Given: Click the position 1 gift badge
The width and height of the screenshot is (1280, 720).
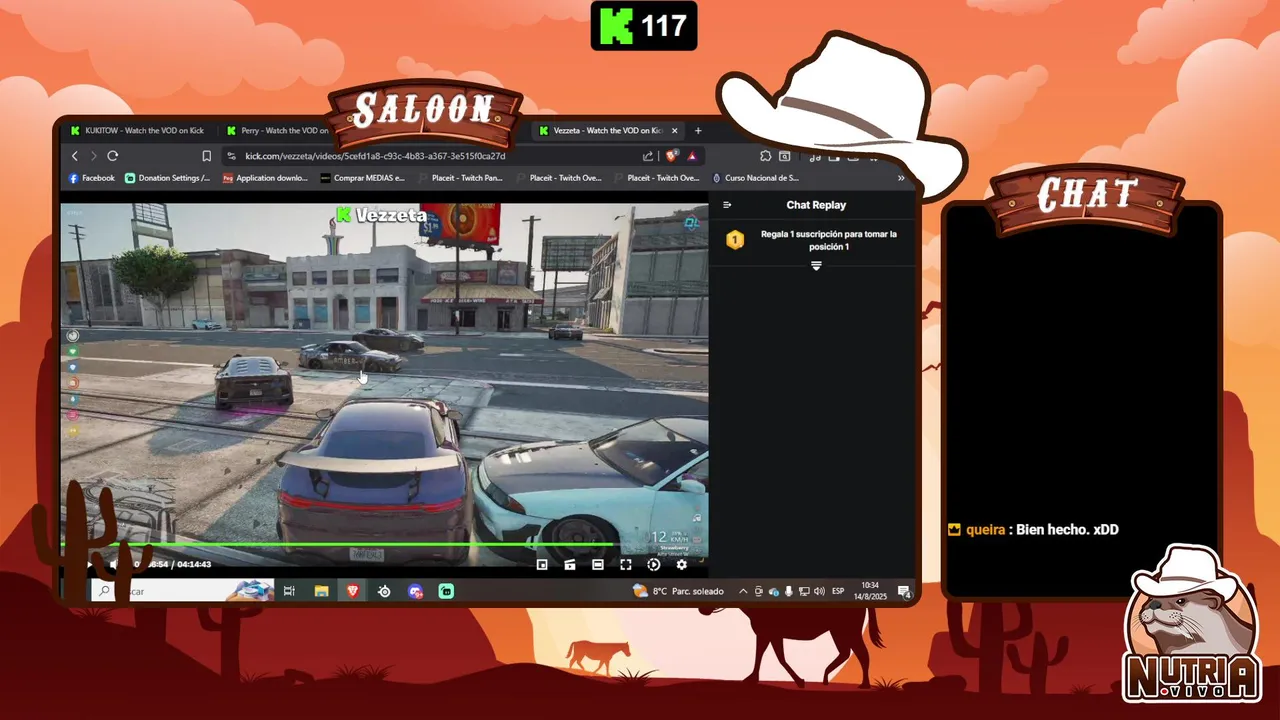Looking at the screenshot, I should [735, 240].
